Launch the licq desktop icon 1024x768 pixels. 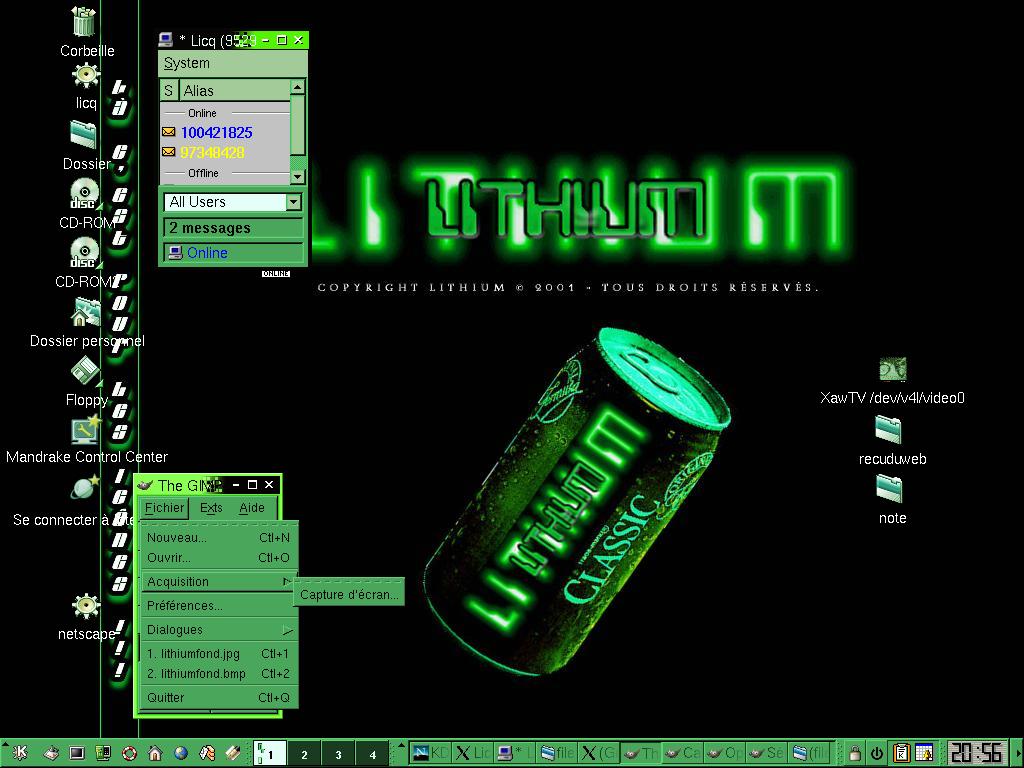click(x=86, y=76)
